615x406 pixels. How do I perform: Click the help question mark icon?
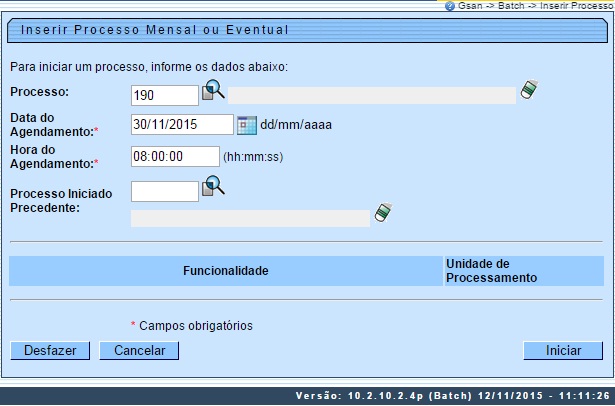449,6
